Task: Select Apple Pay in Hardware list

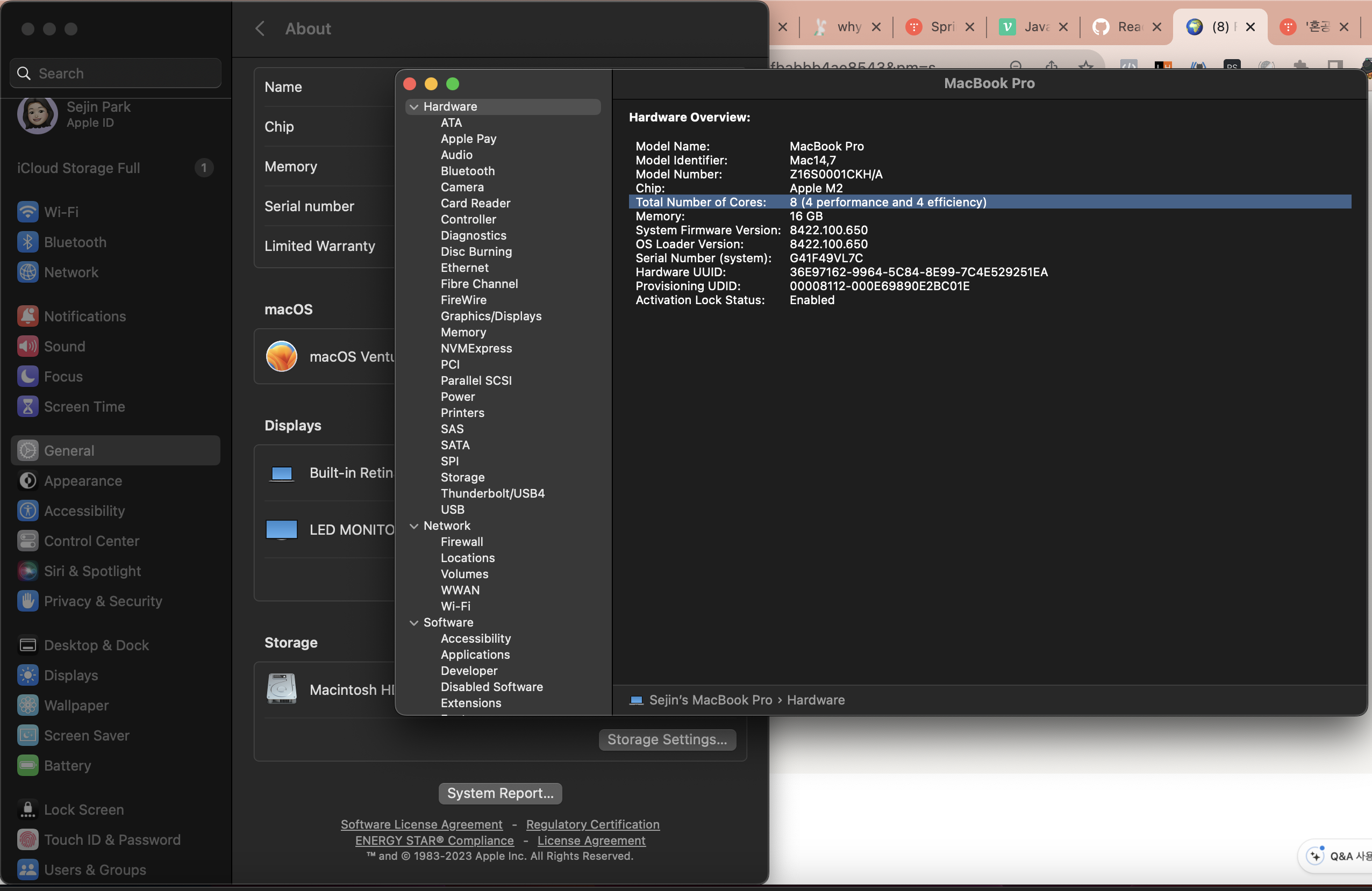Action: point(469,138)
